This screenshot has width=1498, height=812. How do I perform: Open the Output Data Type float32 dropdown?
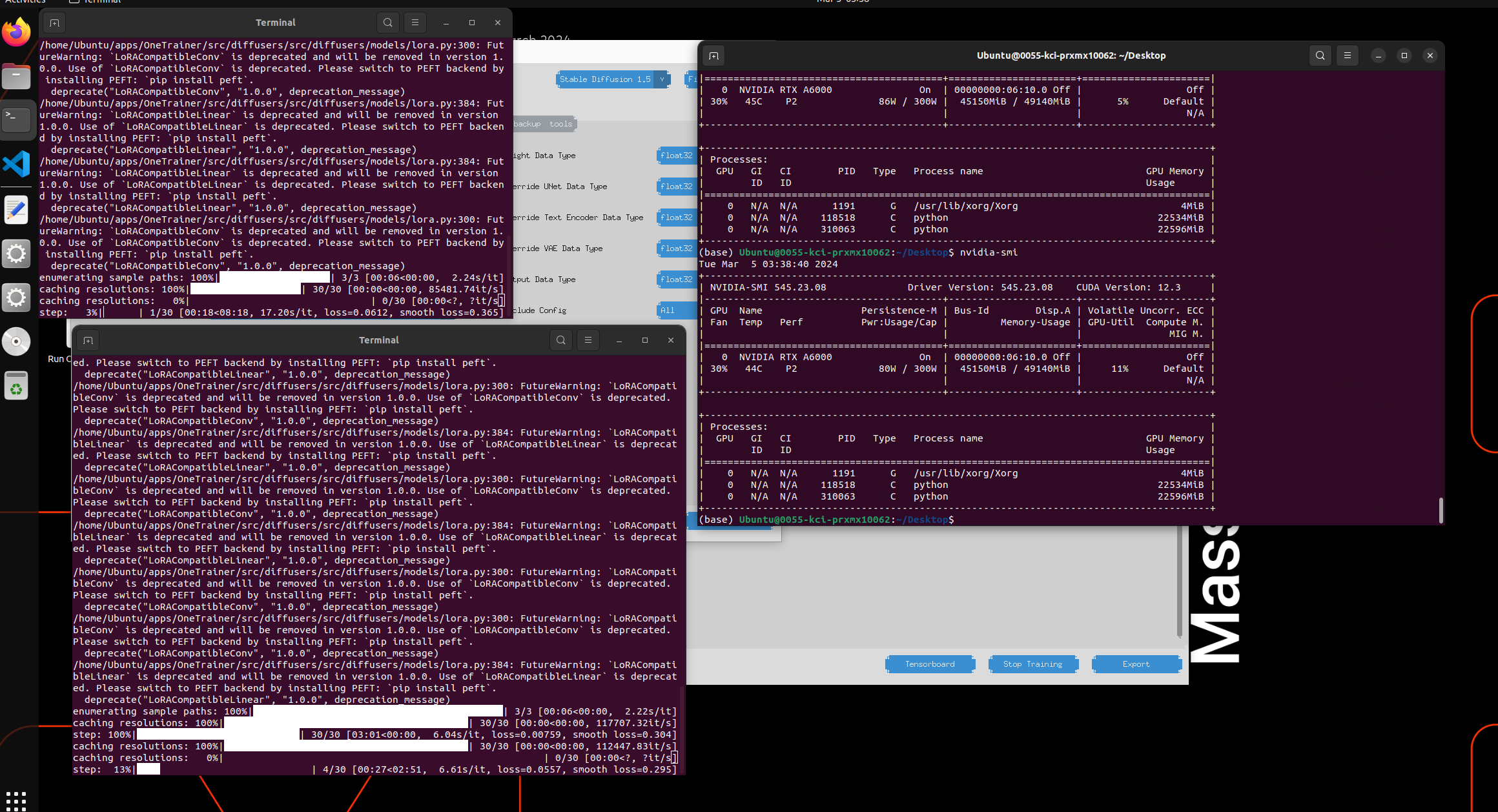[676, 279]
